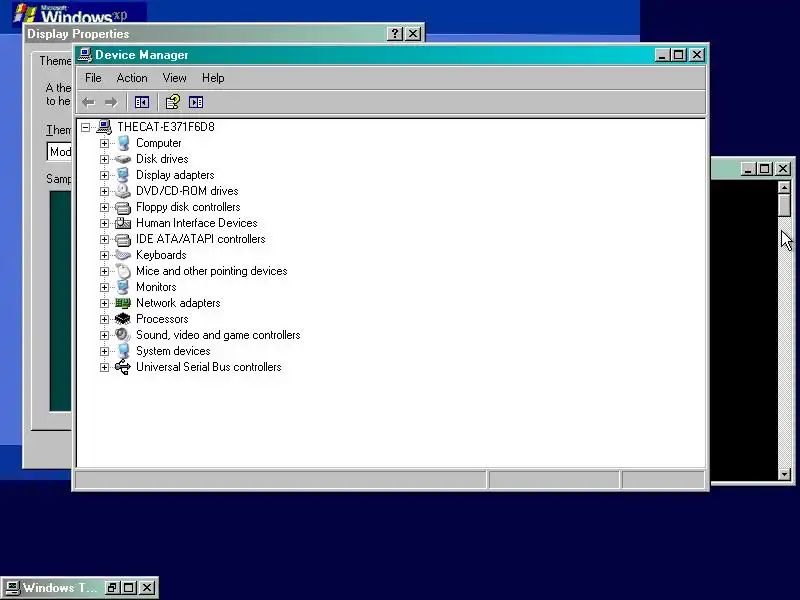Open the Help menu

pos(213,78)
